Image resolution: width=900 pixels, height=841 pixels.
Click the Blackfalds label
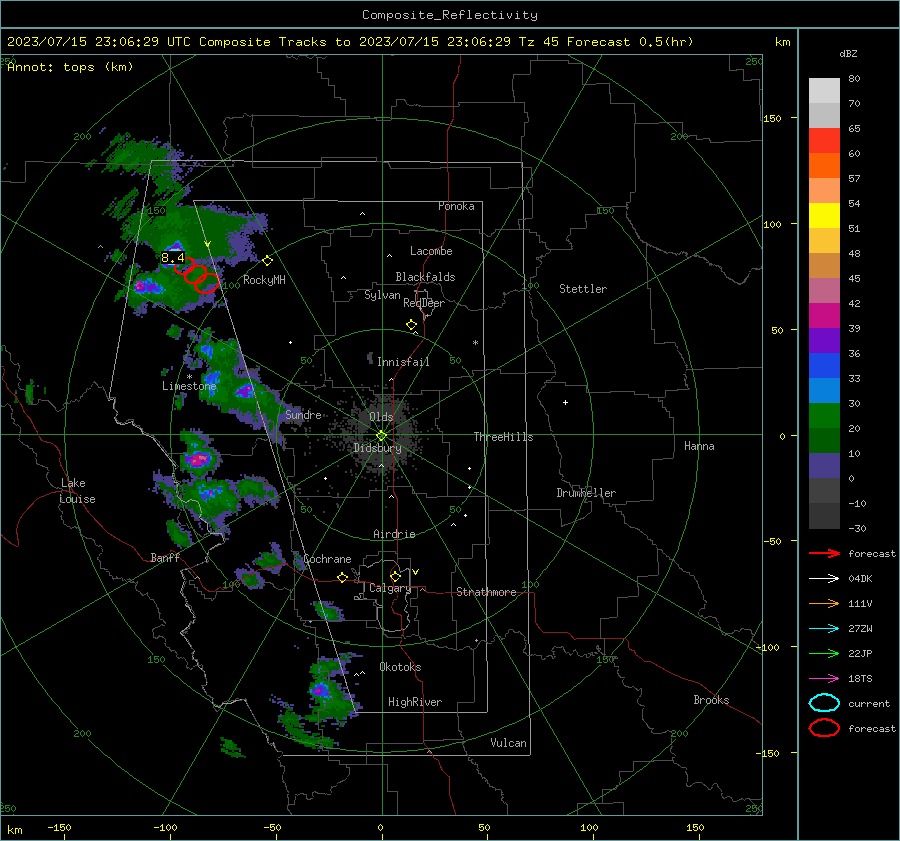pos(425,277)
